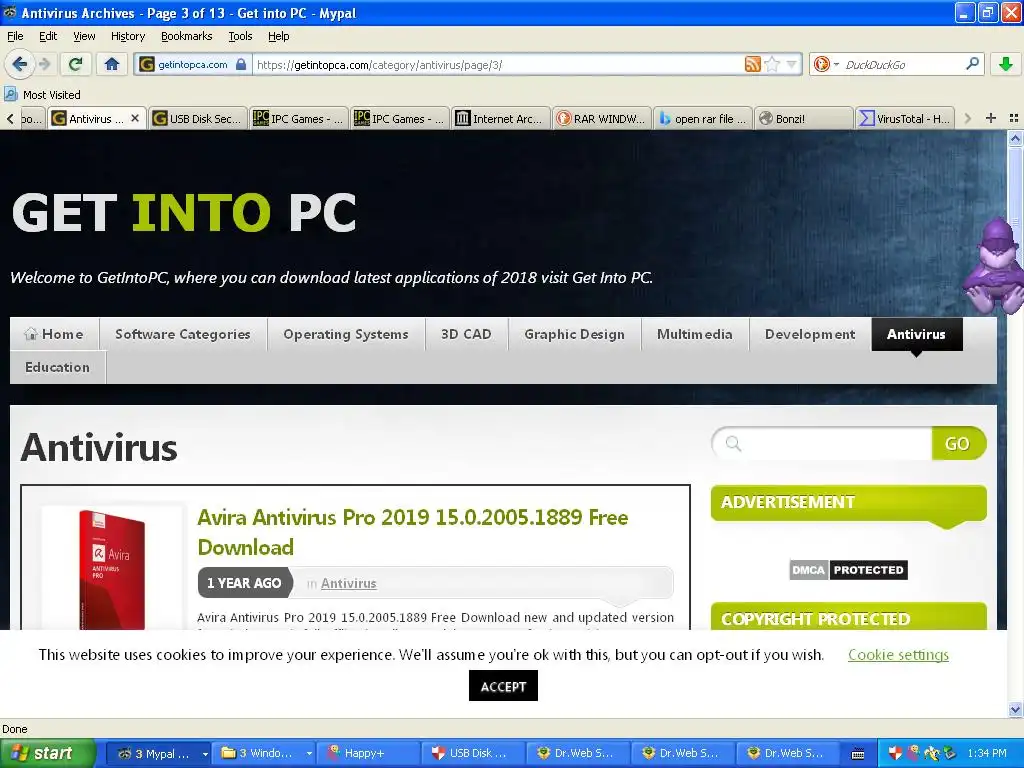Click the purple Bonzi Buddy character
Screen dimensions: 1024x768
click(994, 266)
